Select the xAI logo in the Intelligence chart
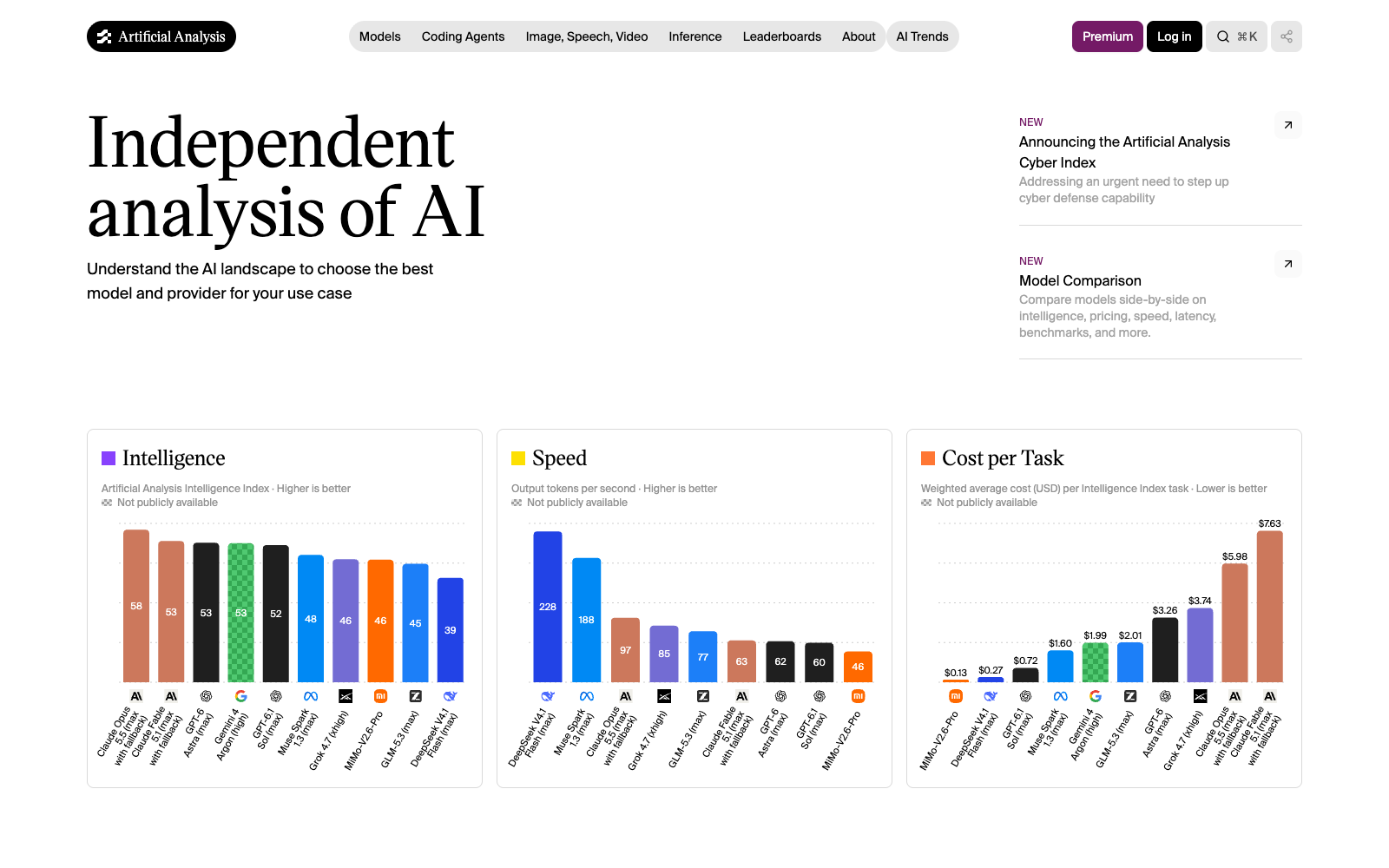Viewport: 1389px width, 868px height. coord(346,696)
